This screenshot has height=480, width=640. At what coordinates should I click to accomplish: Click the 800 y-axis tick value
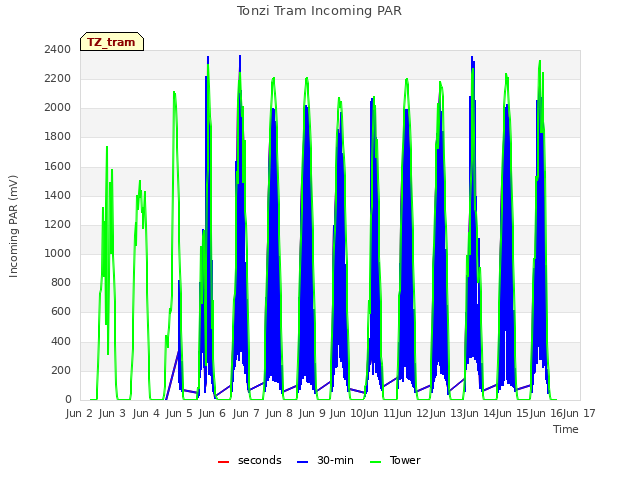61,282
